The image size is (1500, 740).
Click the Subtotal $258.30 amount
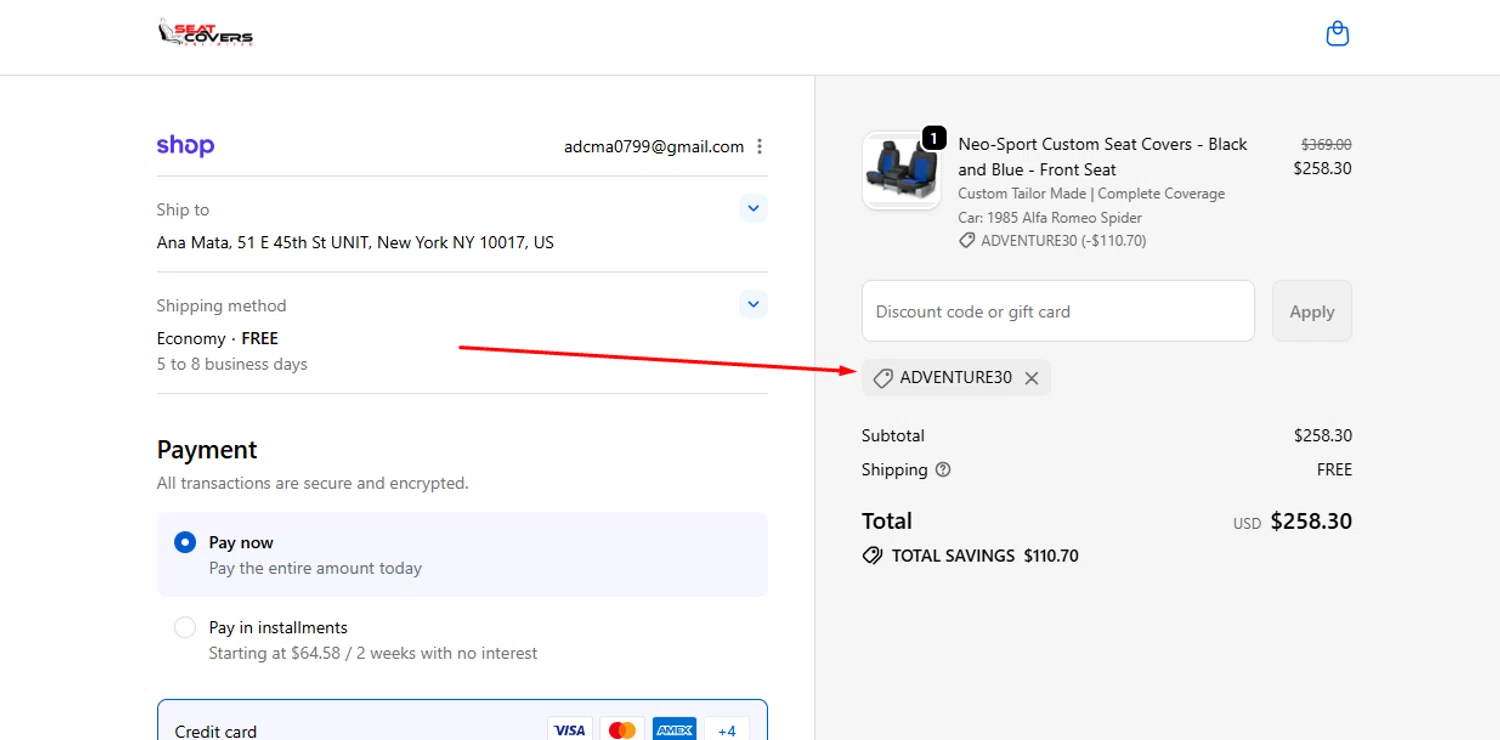pos(1323,436)
